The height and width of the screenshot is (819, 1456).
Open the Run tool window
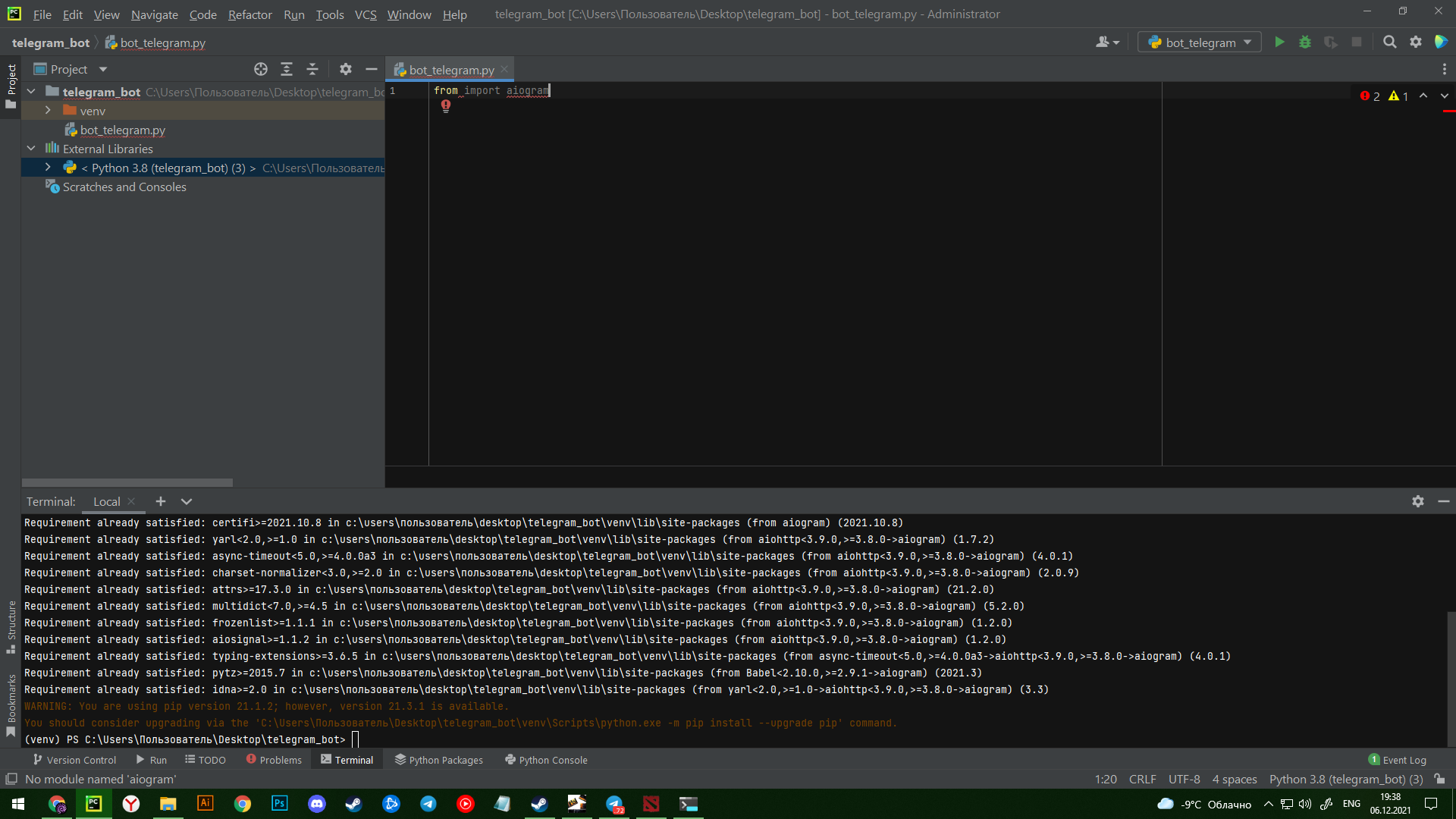pyautogui.click(x=152, y=760)
